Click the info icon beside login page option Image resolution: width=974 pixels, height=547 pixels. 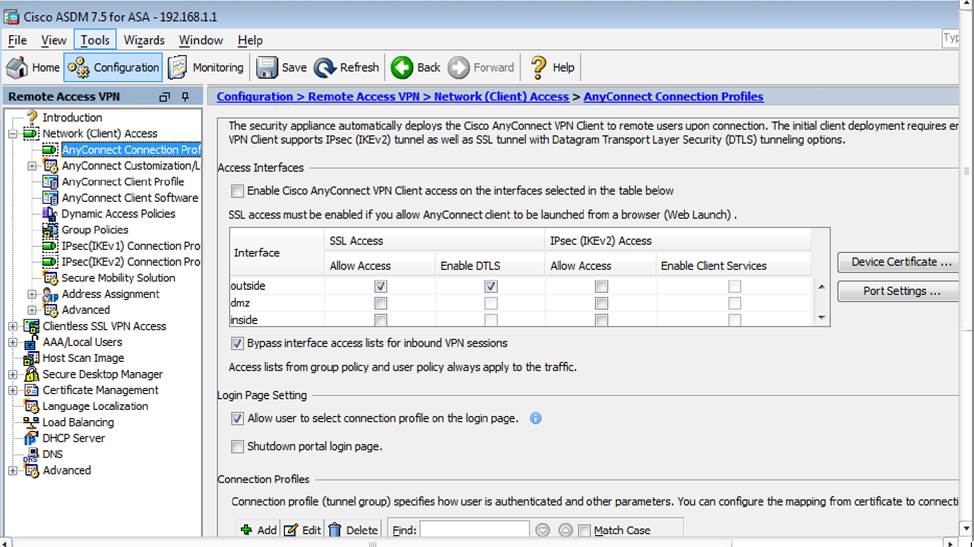[536, 418]
